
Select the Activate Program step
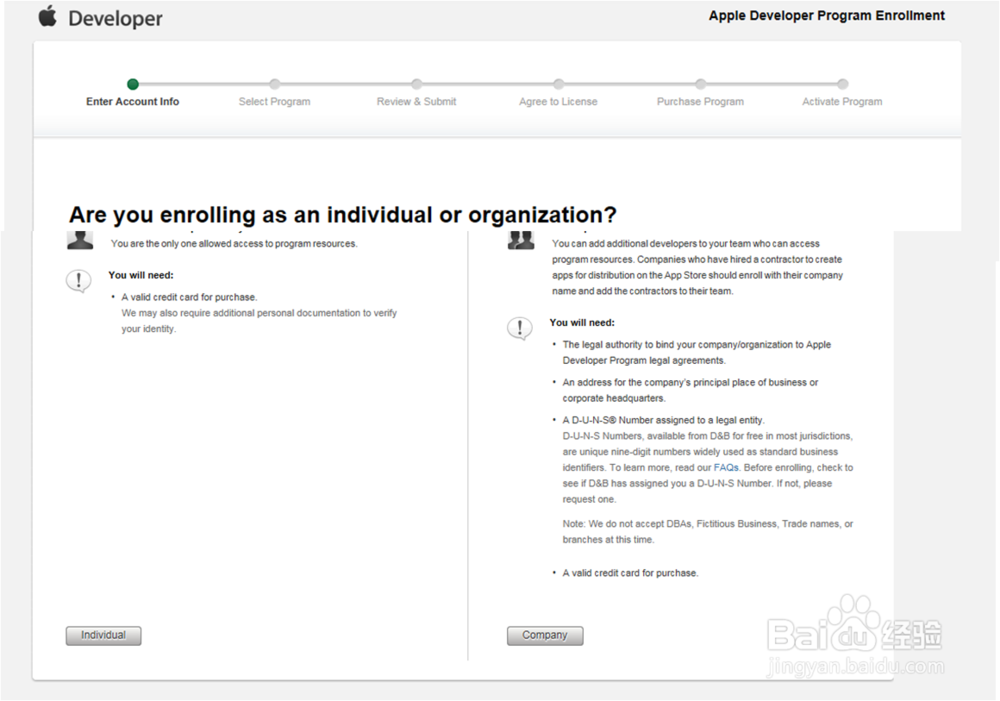(842, 102)
